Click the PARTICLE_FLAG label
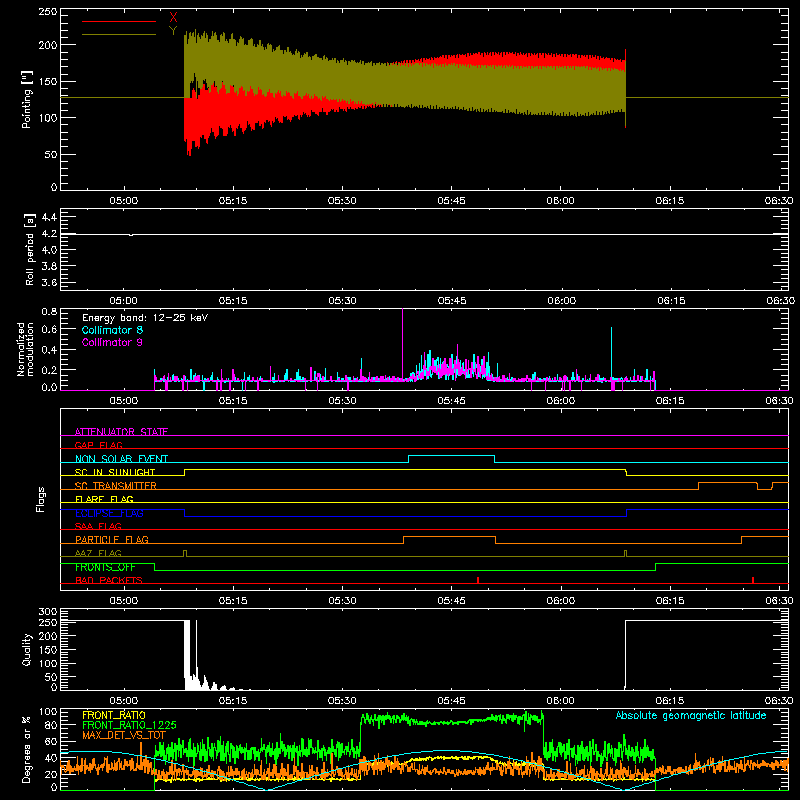Viewport: 800px width, 800px height. (112, 539)
